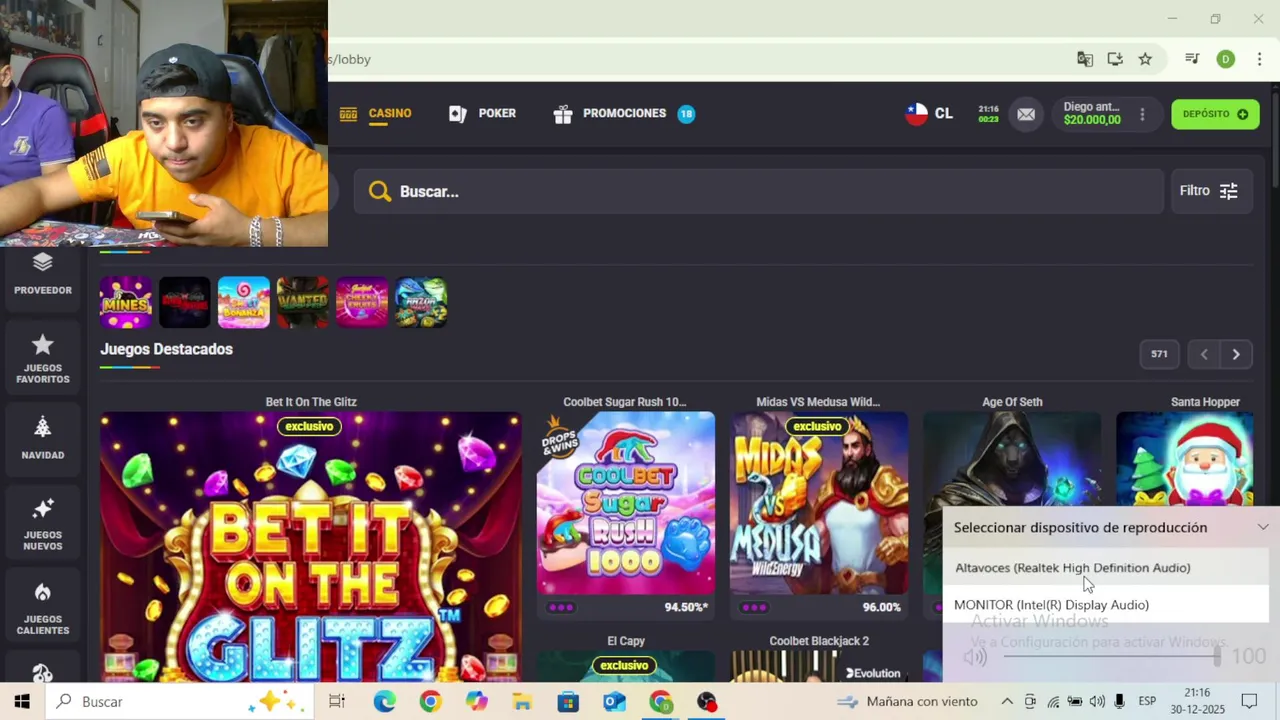Screen dimensions: 1280x720
Task: Go to previous featured games page
Action: click(x=1204, y=354)
